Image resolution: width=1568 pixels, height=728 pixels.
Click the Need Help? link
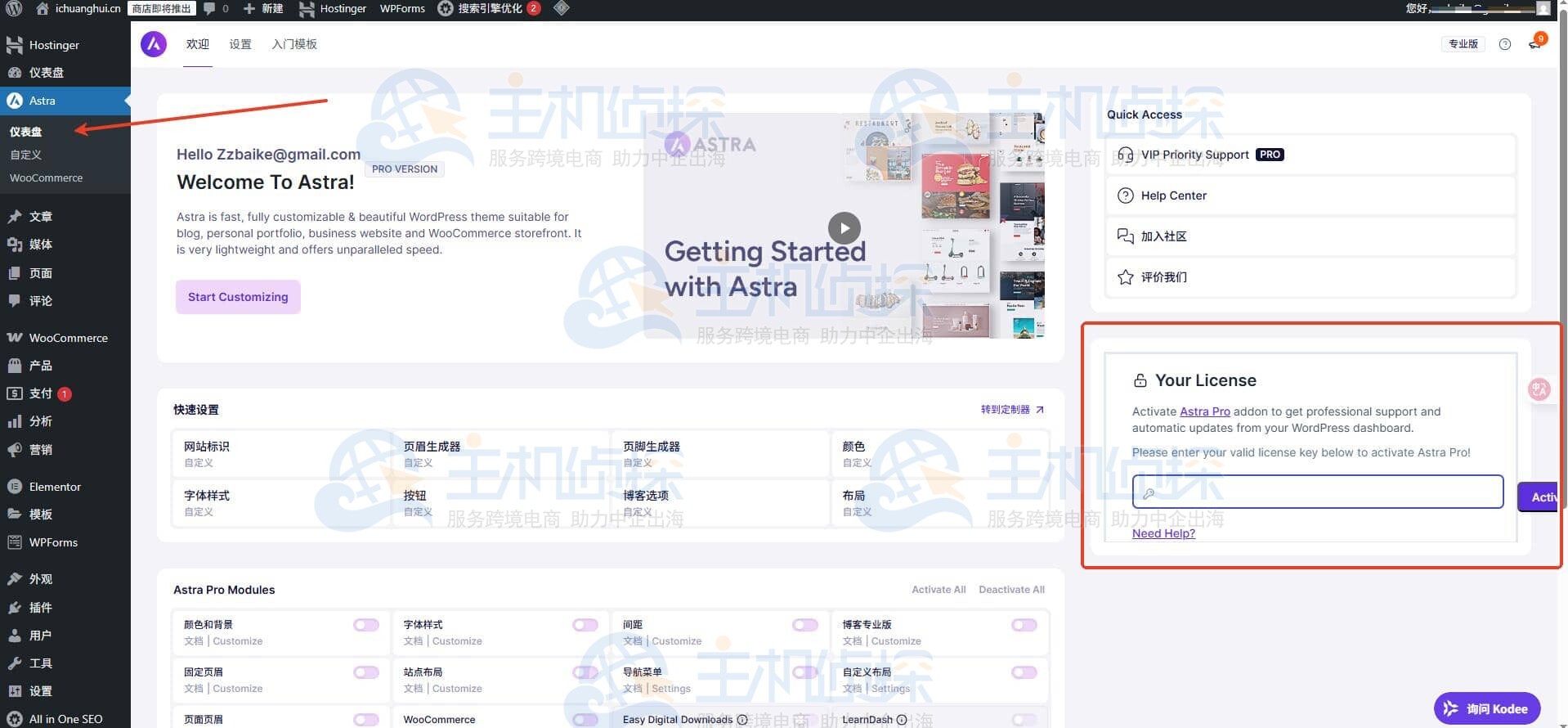pos(1163,533)
